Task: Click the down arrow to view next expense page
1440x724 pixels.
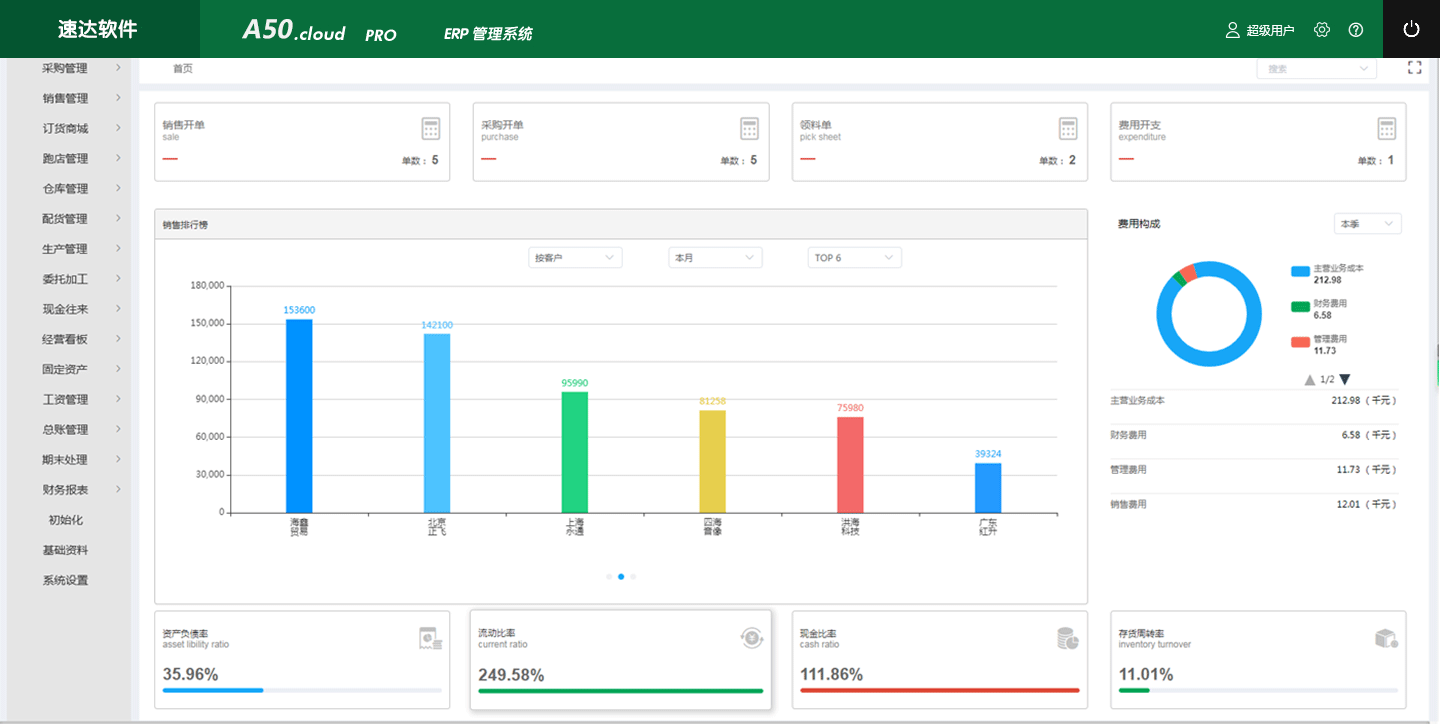Action: click(x=1345, y=379)
